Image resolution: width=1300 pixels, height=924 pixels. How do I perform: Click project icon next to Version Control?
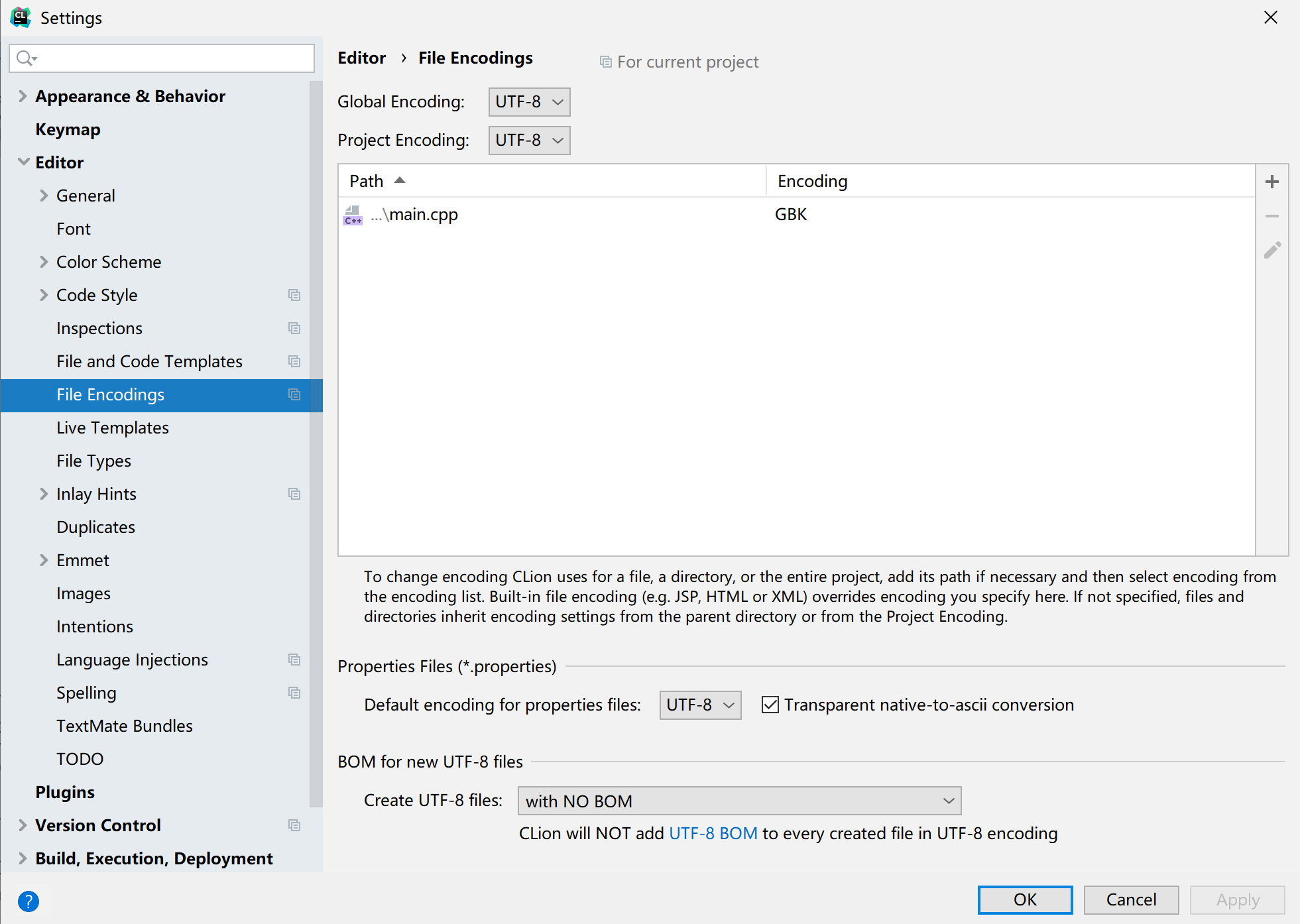pos(294,825)
